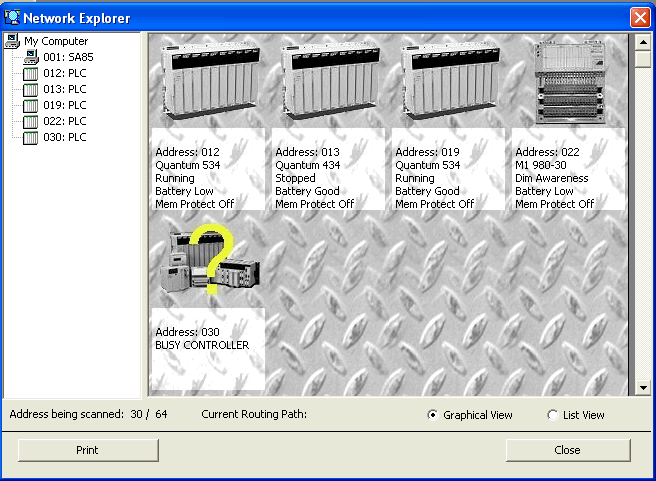Click 'Address: 019' info text
The width and height of the screenshot is (656, 481).
(x=427, y=152)
